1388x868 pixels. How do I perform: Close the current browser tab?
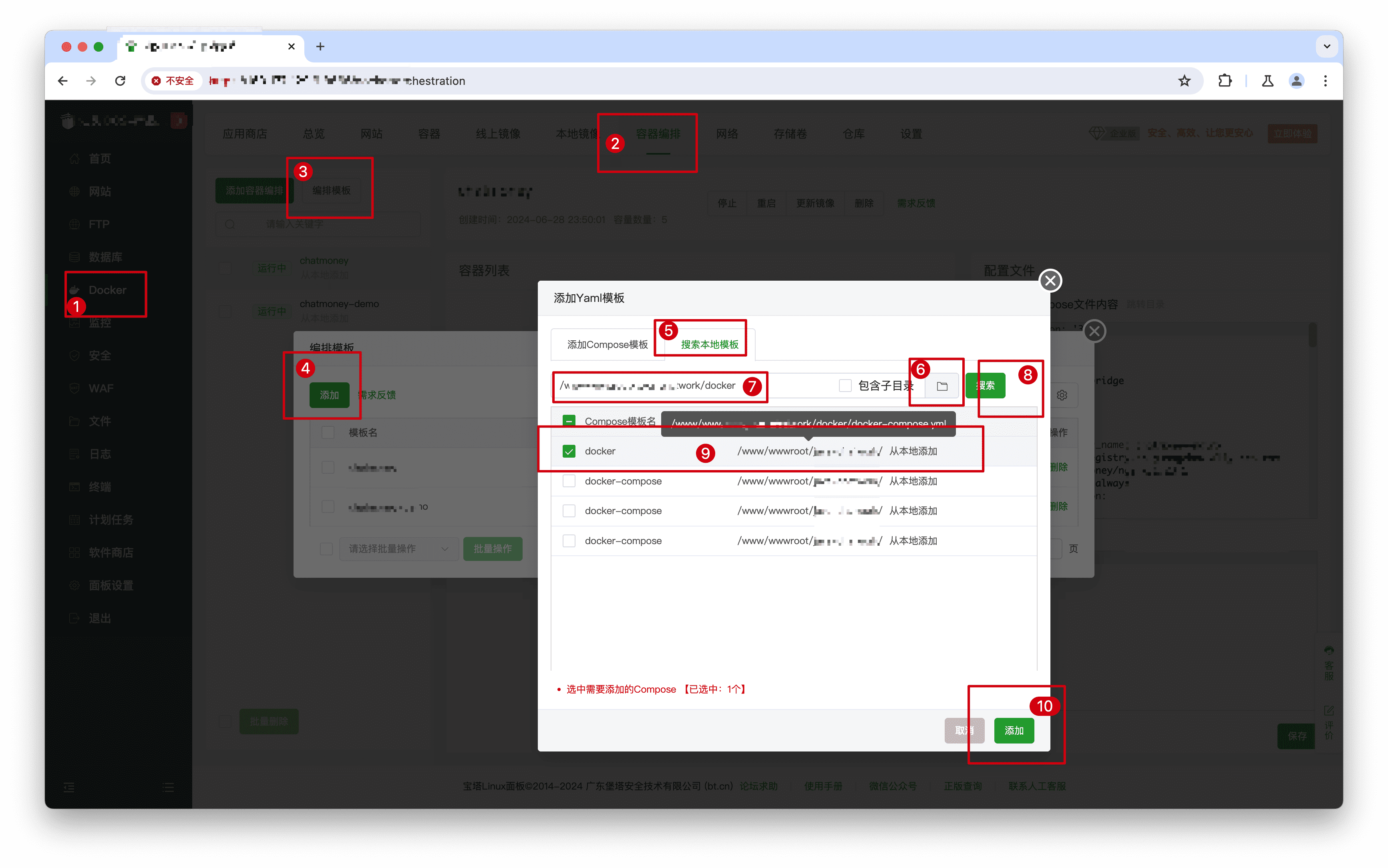pos(292,46)
